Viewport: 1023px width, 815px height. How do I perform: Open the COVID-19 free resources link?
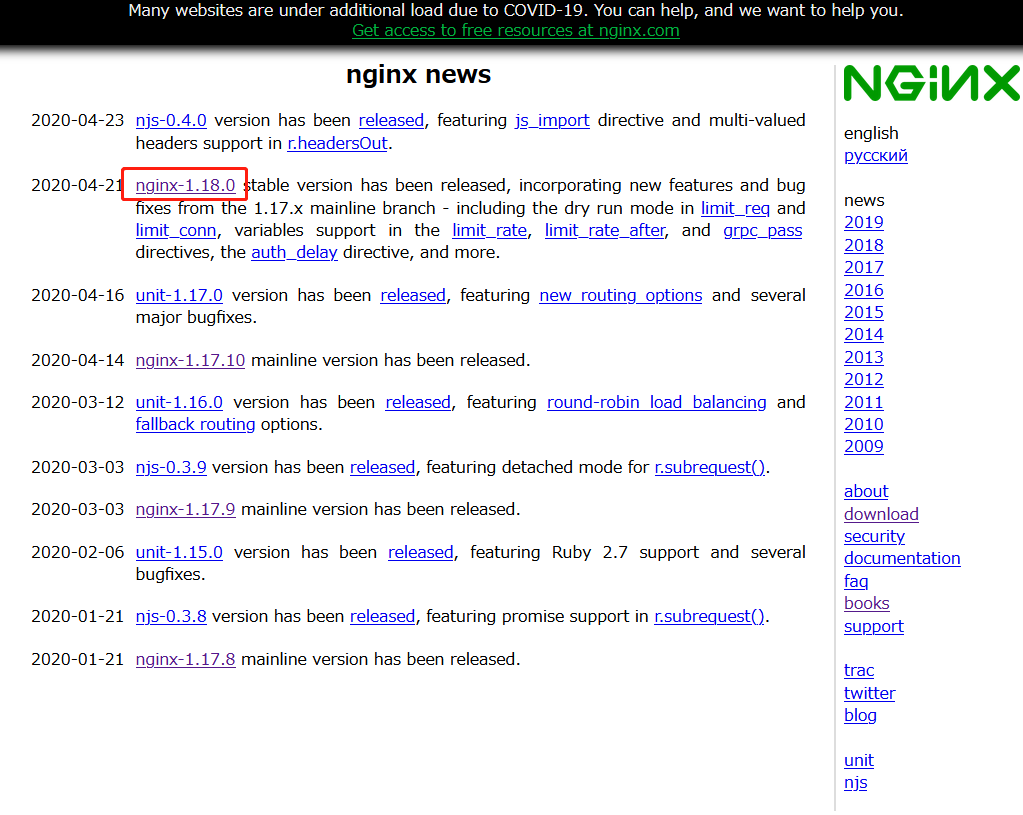click(515, 30)
